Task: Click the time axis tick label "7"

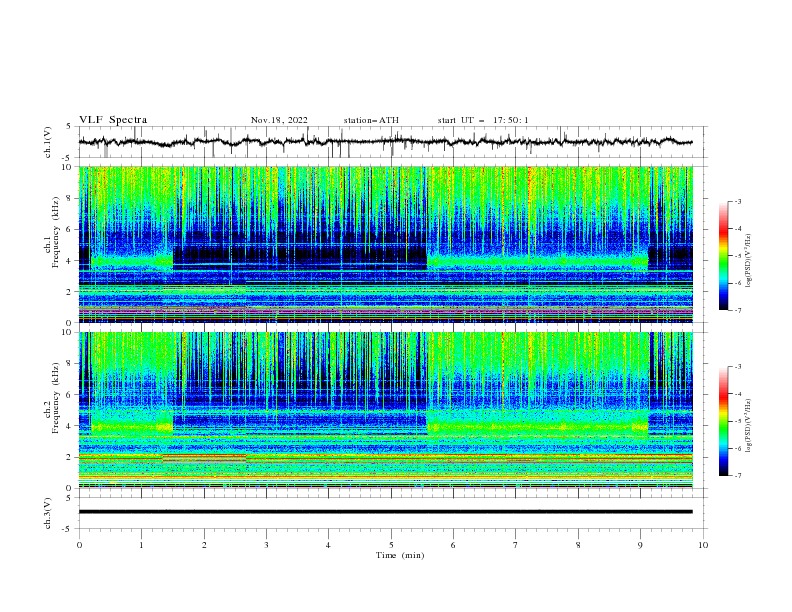Action: tap(516, 545)
